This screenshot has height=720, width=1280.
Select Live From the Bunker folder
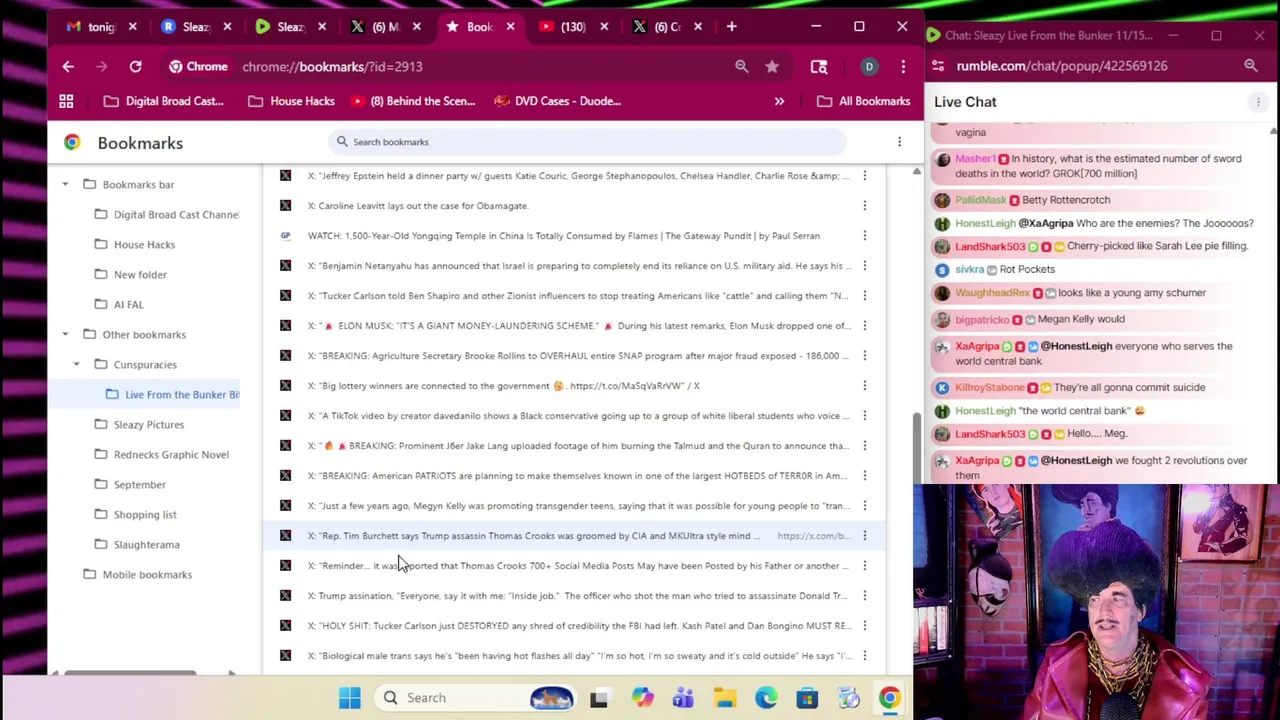[172, 394]
